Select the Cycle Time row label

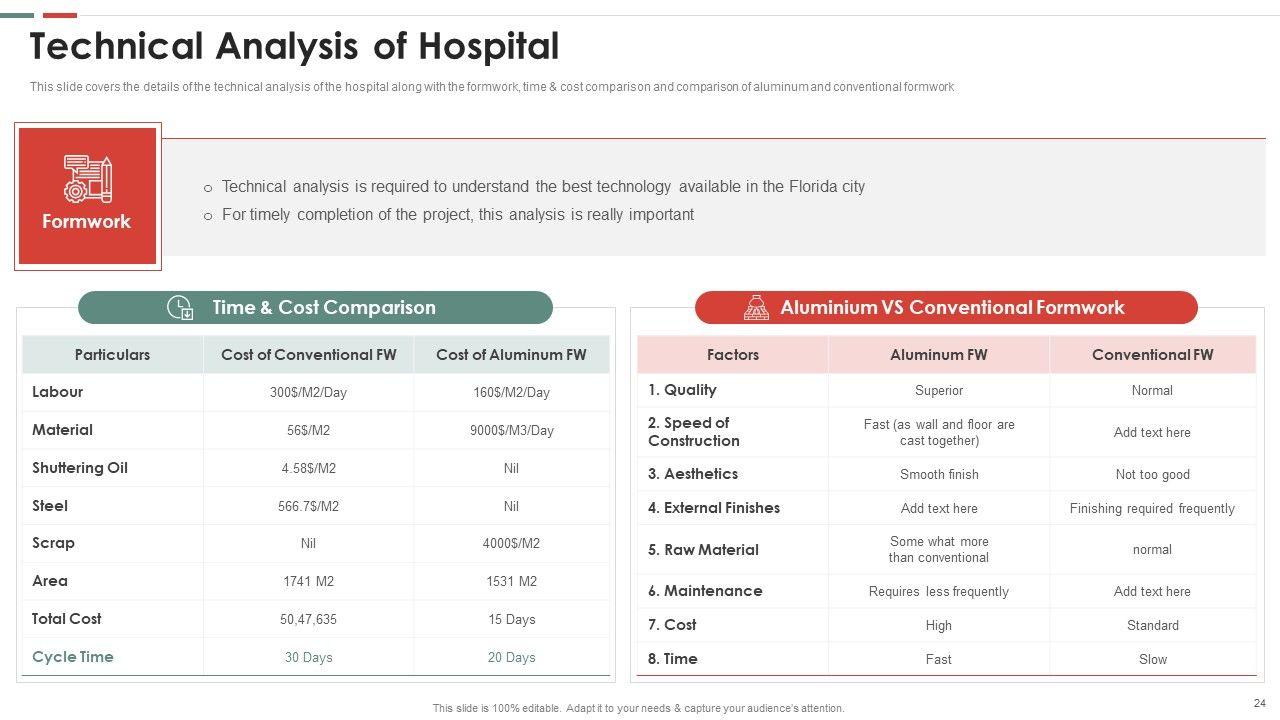pyautogui.click(x=73, y=657)
